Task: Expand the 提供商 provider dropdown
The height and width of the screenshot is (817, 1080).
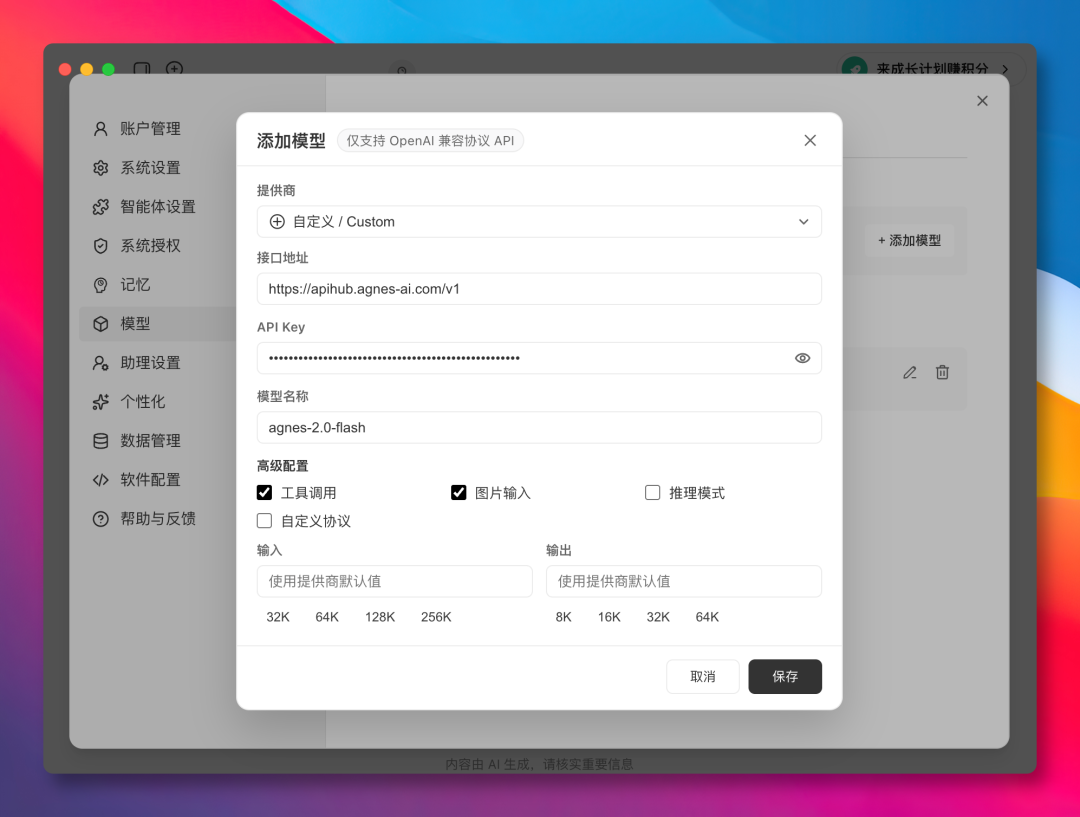Action: 539,222
